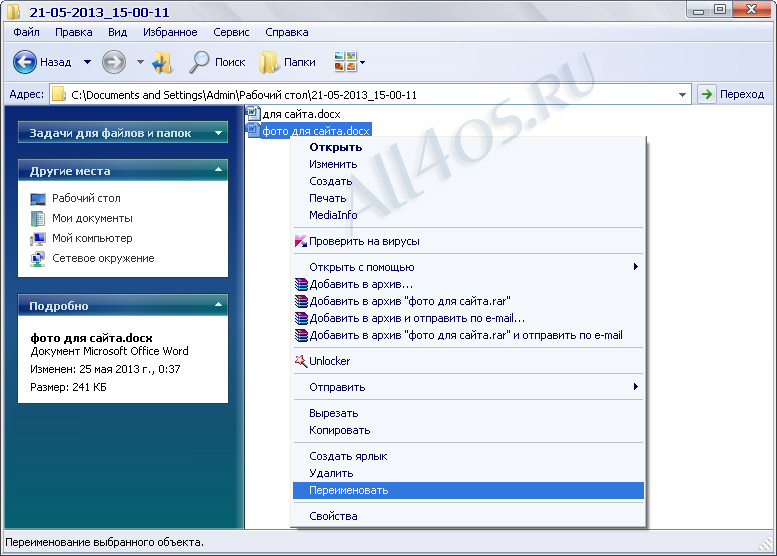
Task: Choose Свойства in context menu
Action: point(468,516)
